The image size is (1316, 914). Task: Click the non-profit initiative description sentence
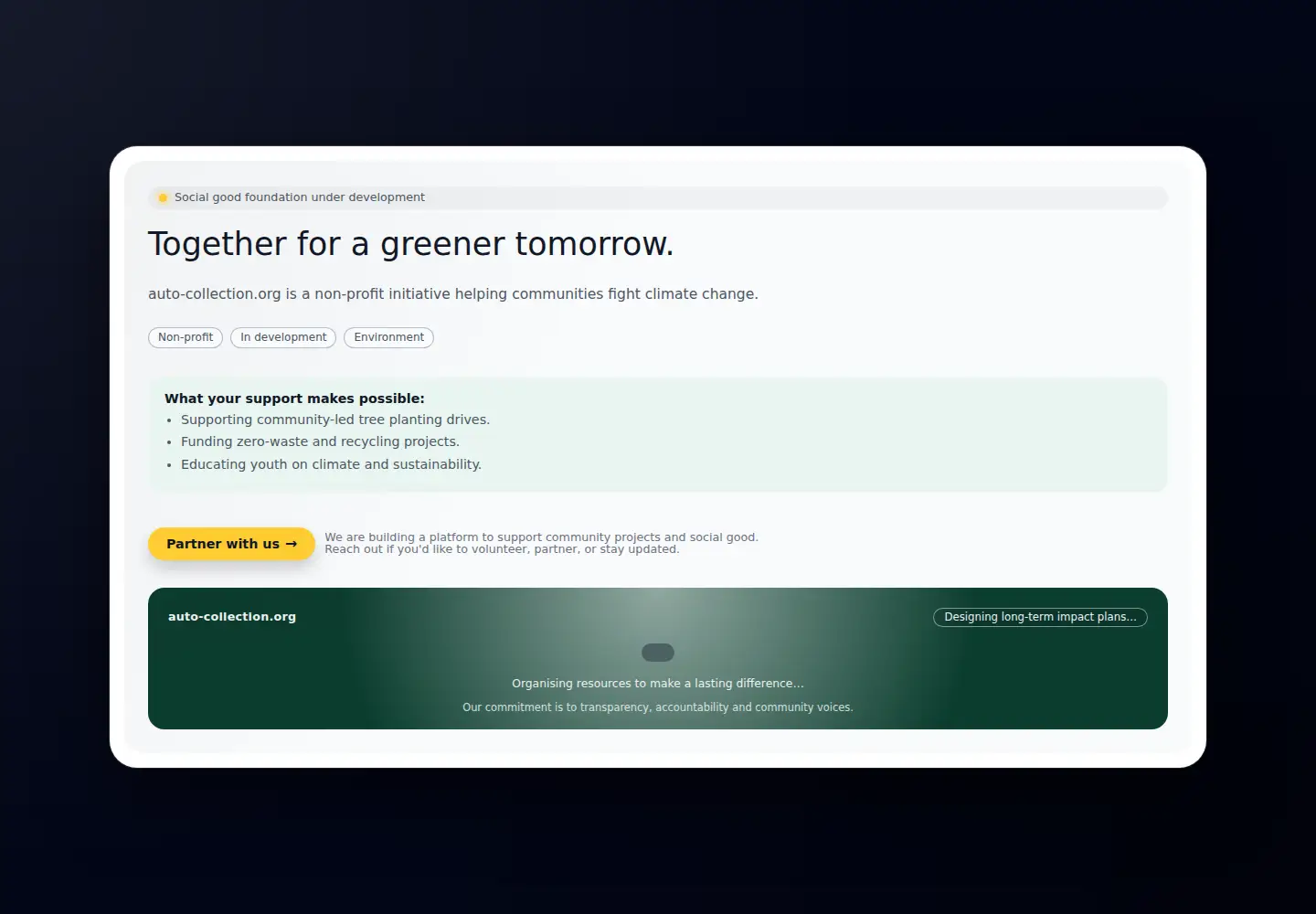(x=453, y=294)
